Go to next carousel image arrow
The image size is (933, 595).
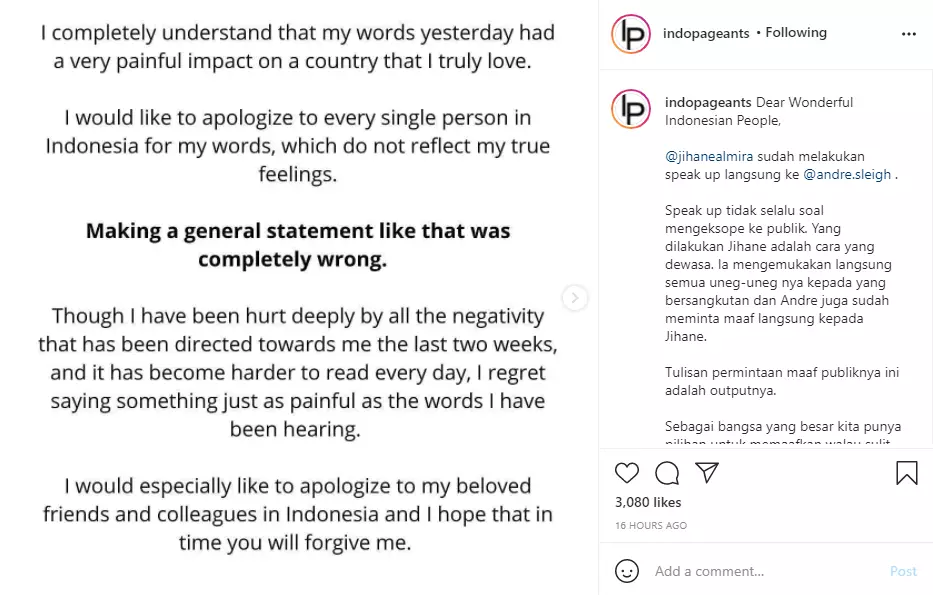(574, 297)
